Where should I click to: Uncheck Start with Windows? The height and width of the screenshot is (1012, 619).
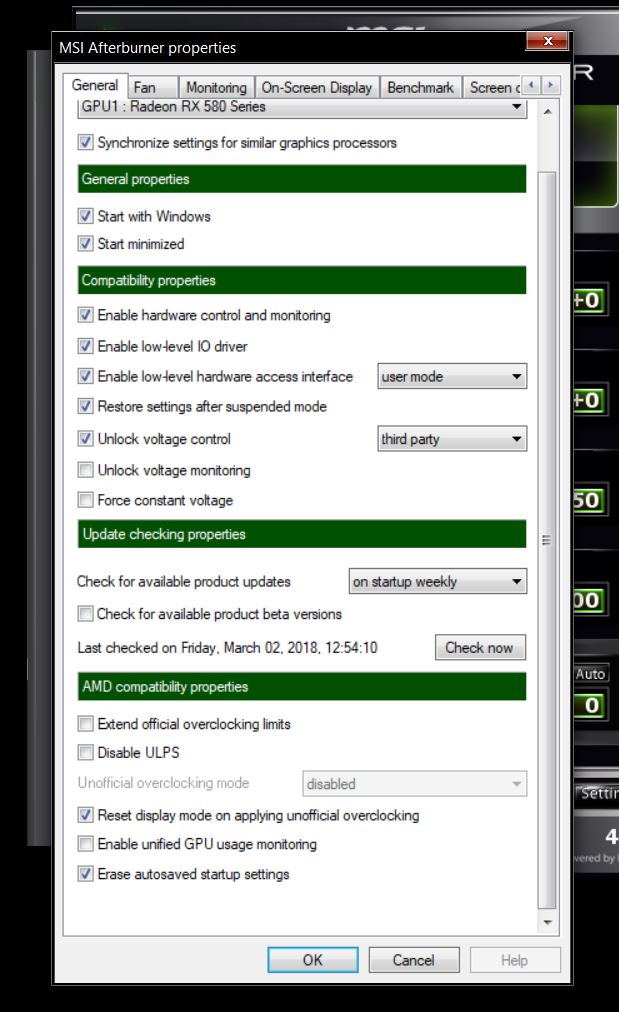(85, 216)
